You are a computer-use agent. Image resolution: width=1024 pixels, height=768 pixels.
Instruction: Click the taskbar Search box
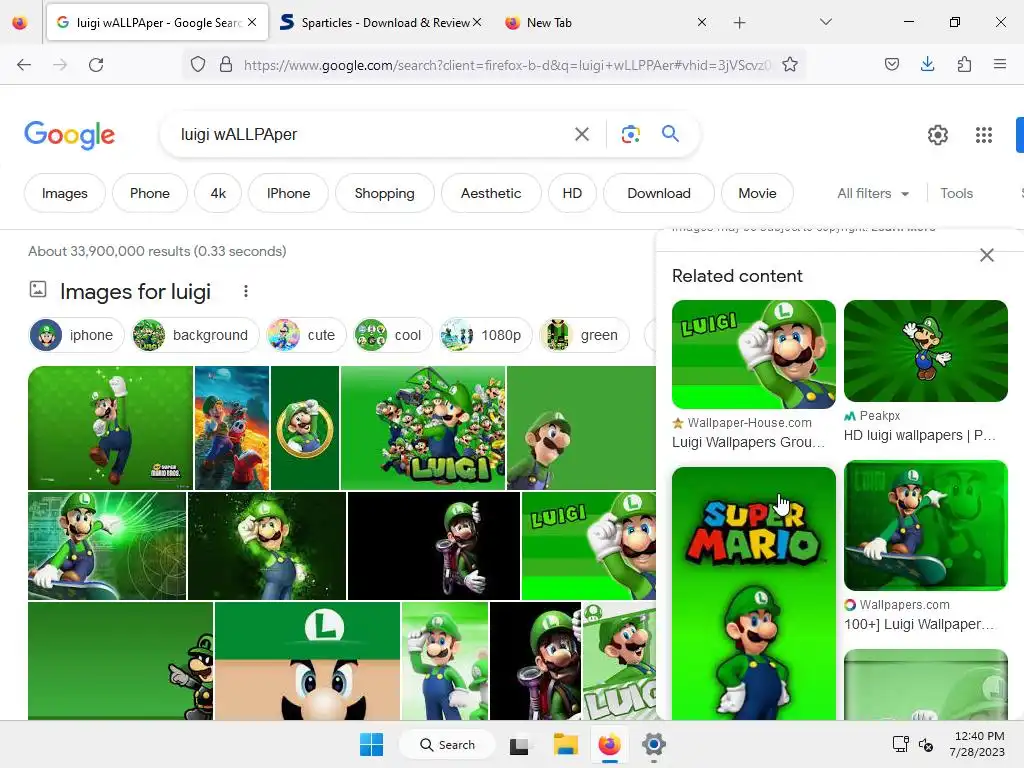447,744
